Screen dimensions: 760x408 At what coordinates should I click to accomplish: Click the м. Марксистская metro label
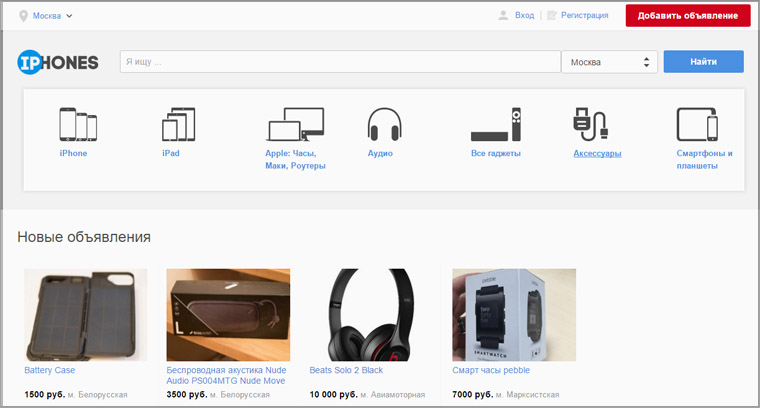pyautogui.click(x=527, y=395)
